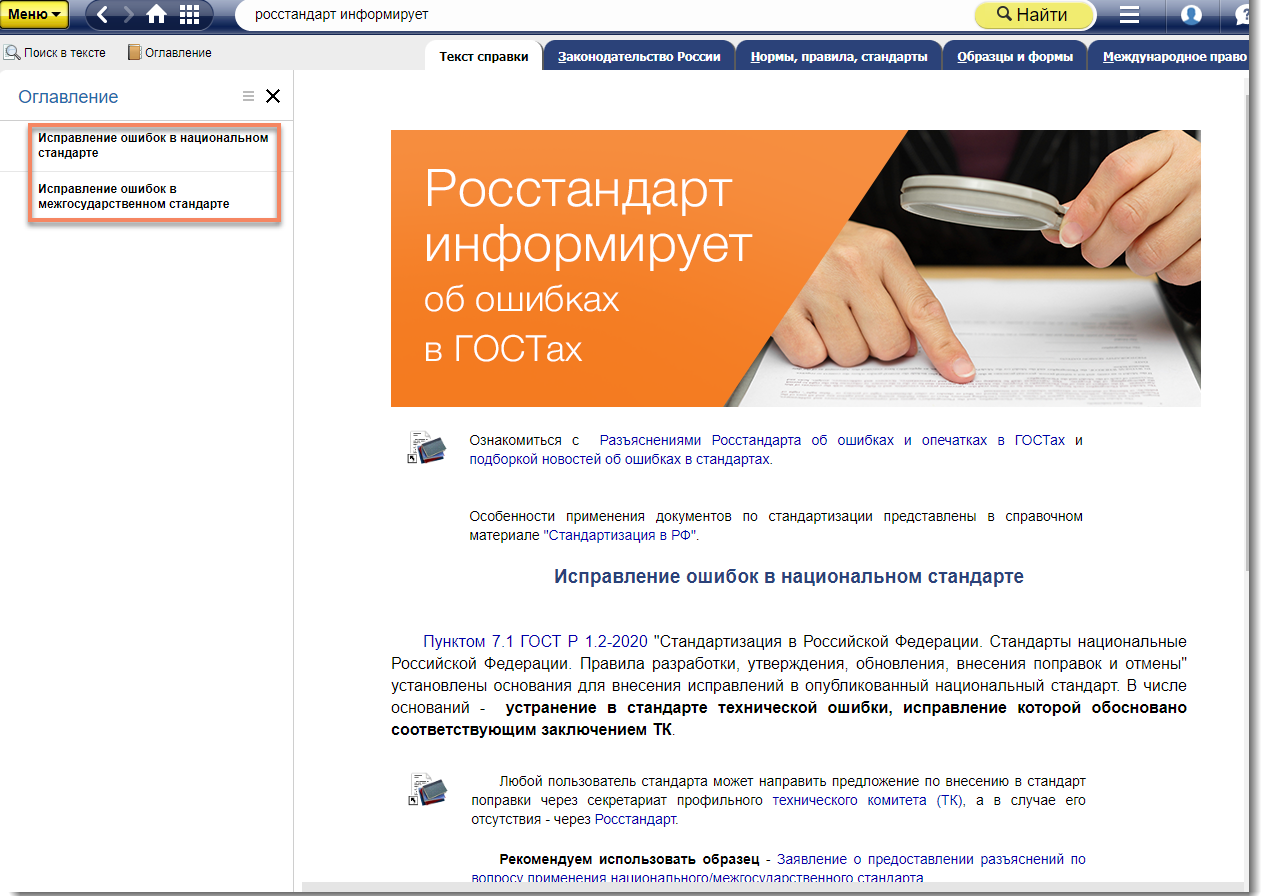Click the search field with росстандарт информирует
Image resolution: width=1269 pixels, height=896 pixels.
tap(604, 15)
